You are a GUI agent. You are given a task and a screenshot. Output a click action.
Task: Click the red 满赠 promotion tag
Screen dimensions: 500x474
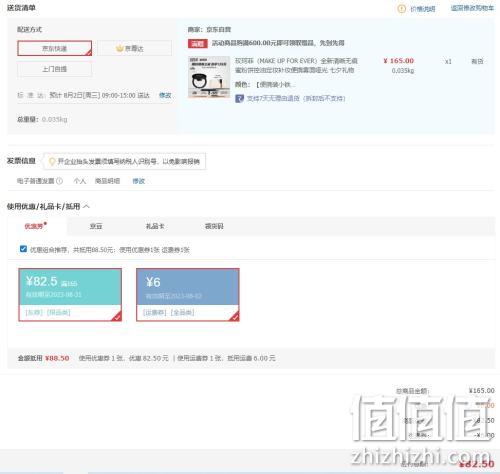[x=198, y=43]
